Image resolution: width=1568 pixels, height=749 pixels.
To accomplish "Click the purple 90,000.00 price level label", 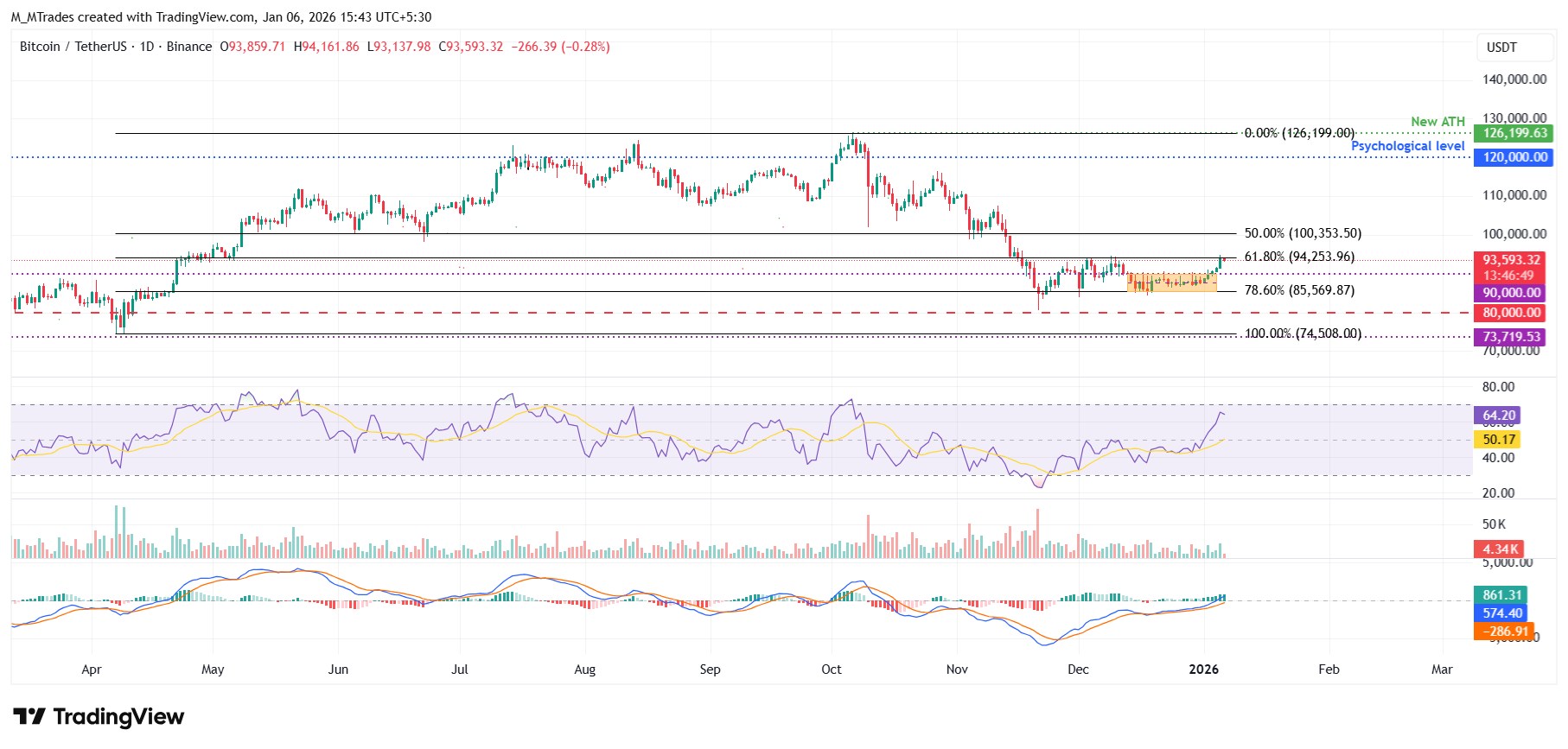I will (1511, 293).
